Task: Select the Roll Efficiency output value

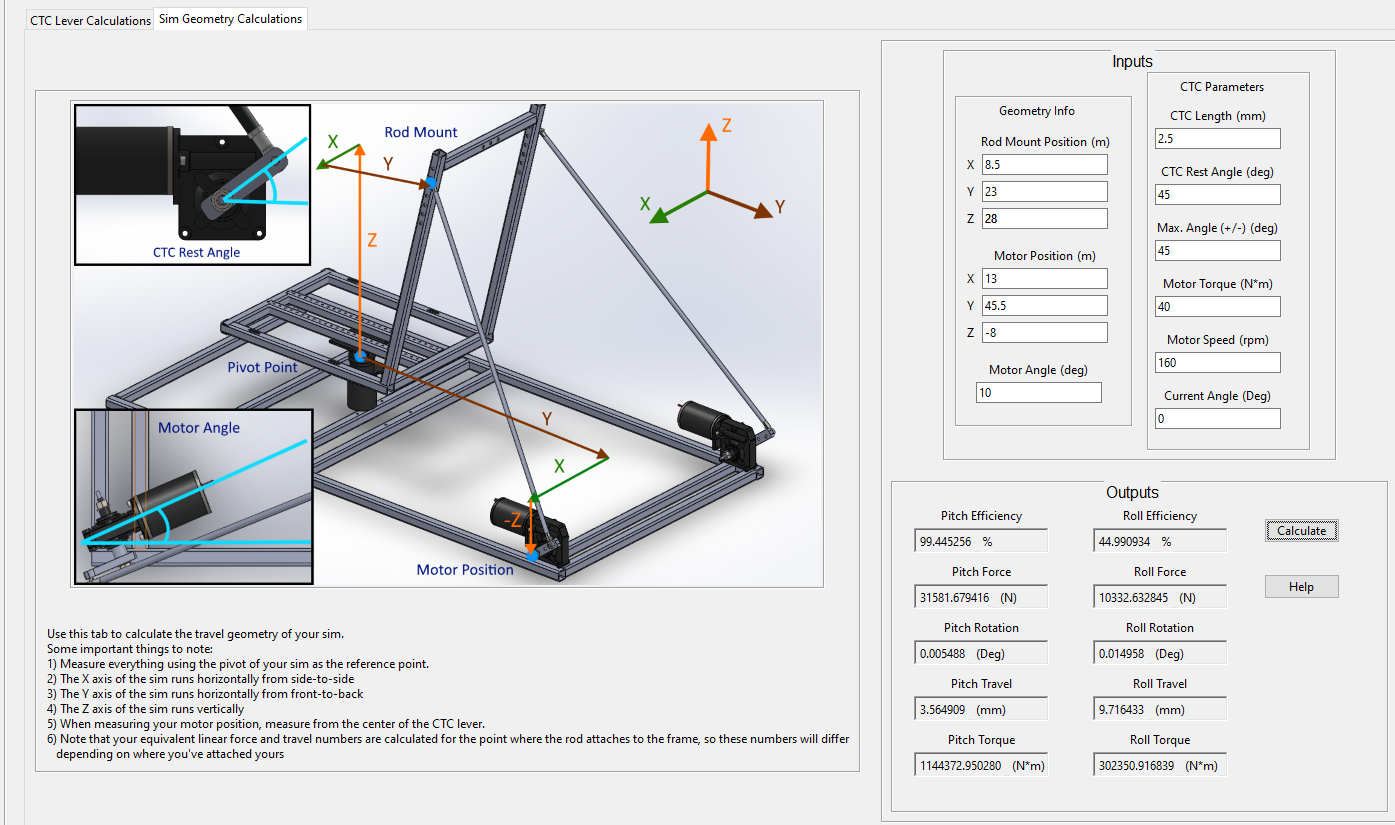Action: click(1160, 541)
